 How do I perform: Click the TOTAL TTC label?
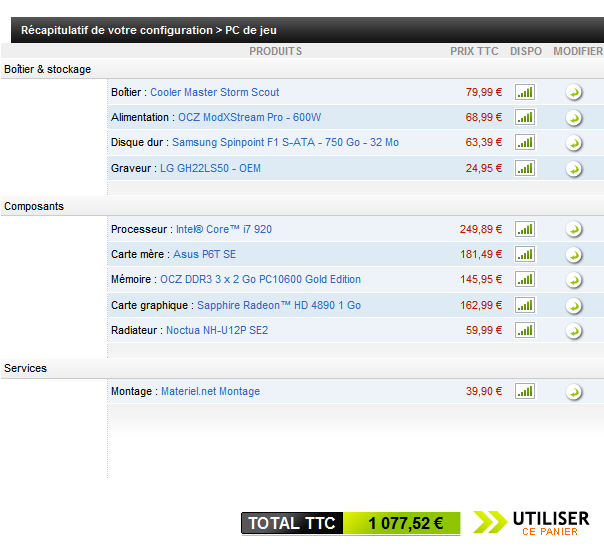tap(292, 523)
